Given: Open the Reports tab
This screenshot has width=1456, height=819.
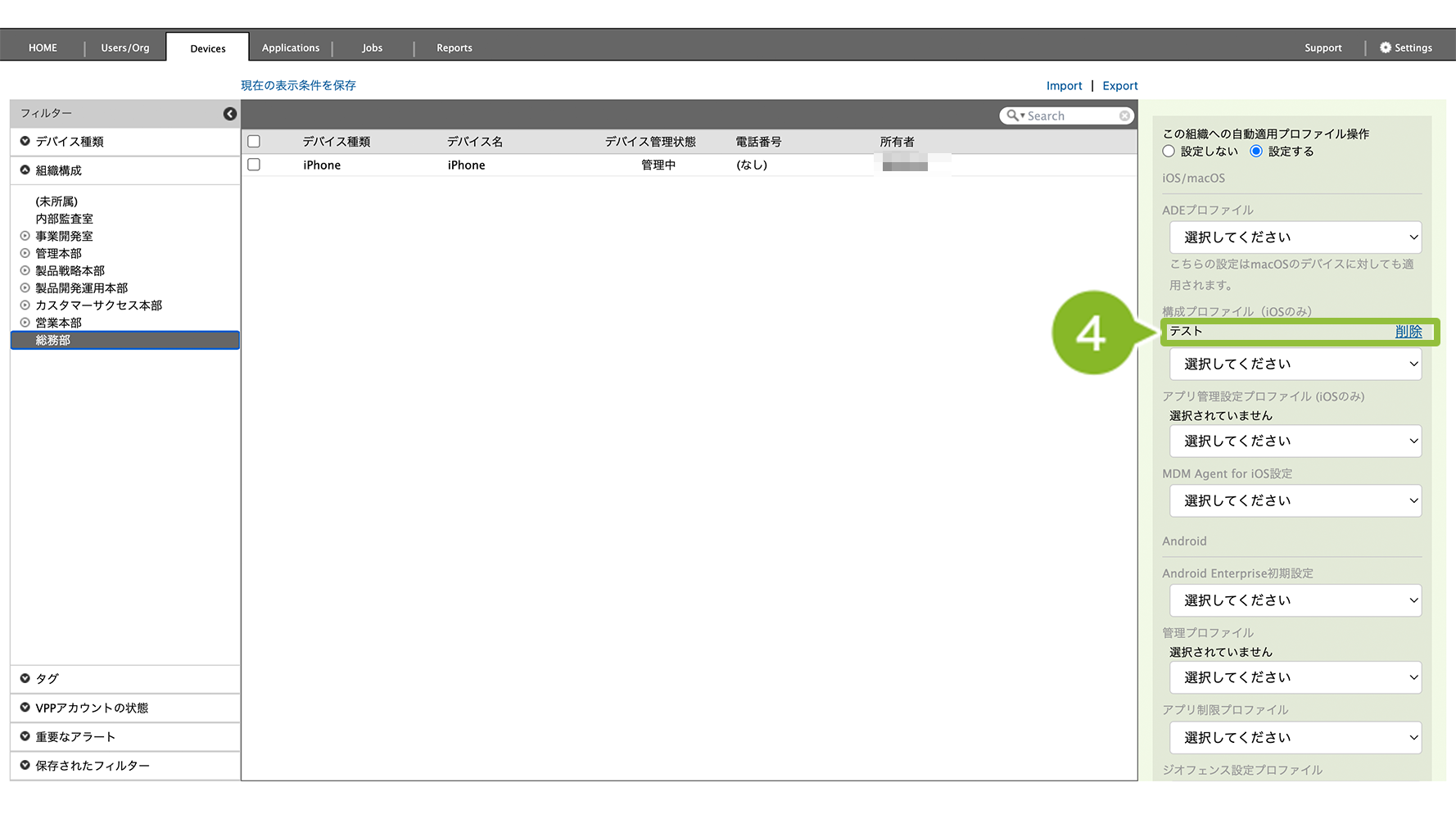Looking at the screenshot, I should pos(454,48).
